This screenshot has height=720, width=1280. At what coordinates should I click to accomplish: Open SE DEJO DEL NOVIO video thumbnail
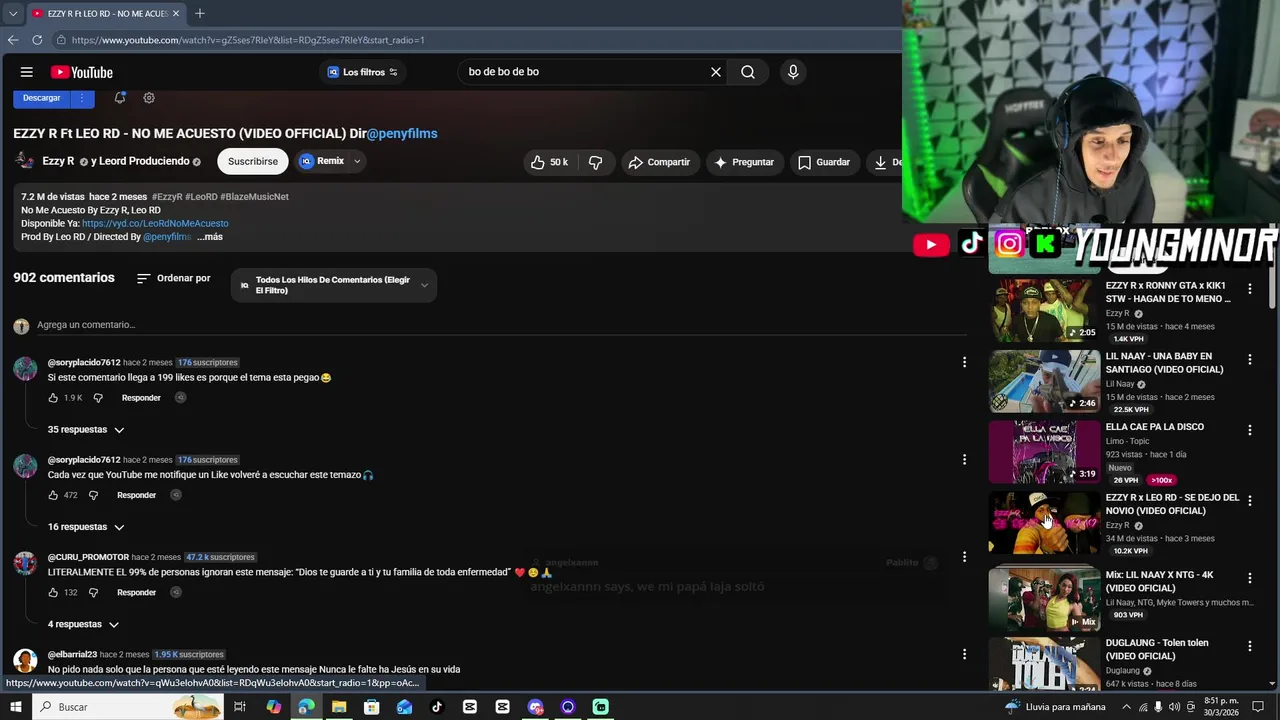point(1044,523)
